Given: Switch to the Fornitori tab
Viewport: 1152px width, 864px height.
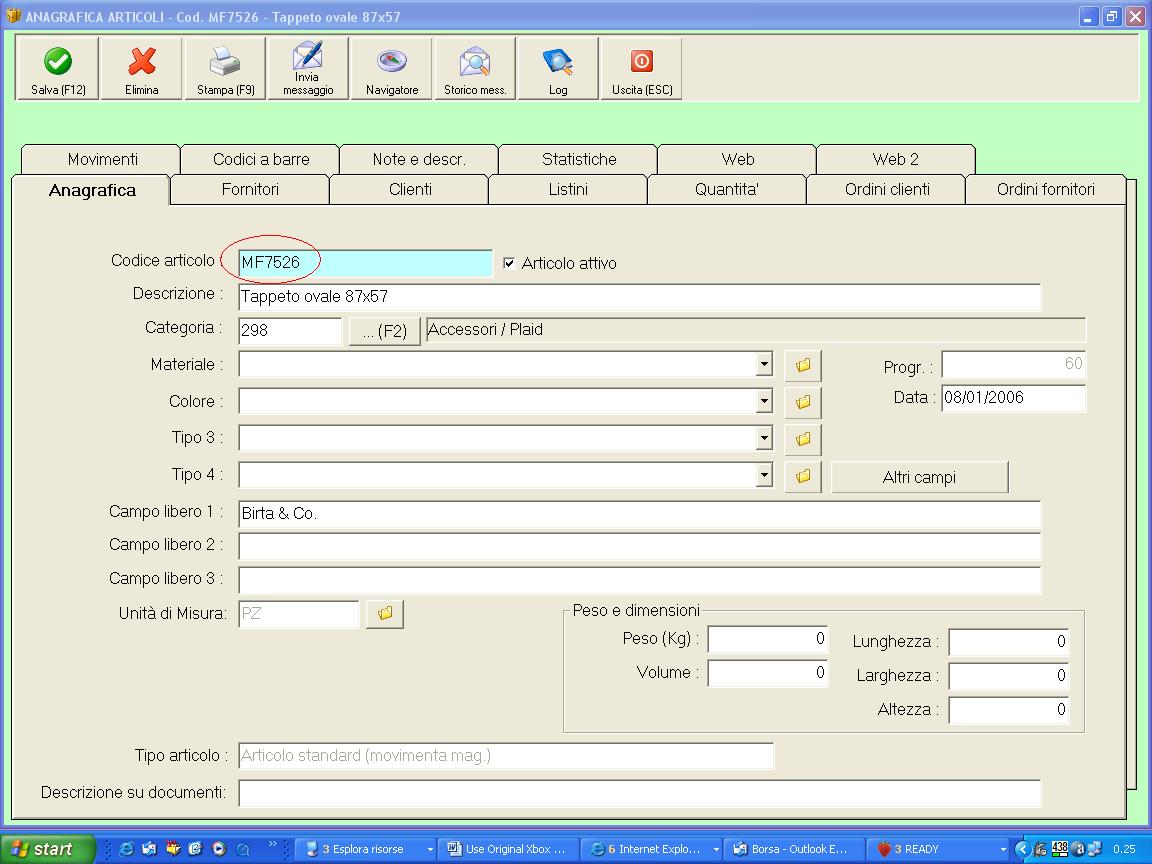Looking at the screenshot, I should (x=250, y=189).
